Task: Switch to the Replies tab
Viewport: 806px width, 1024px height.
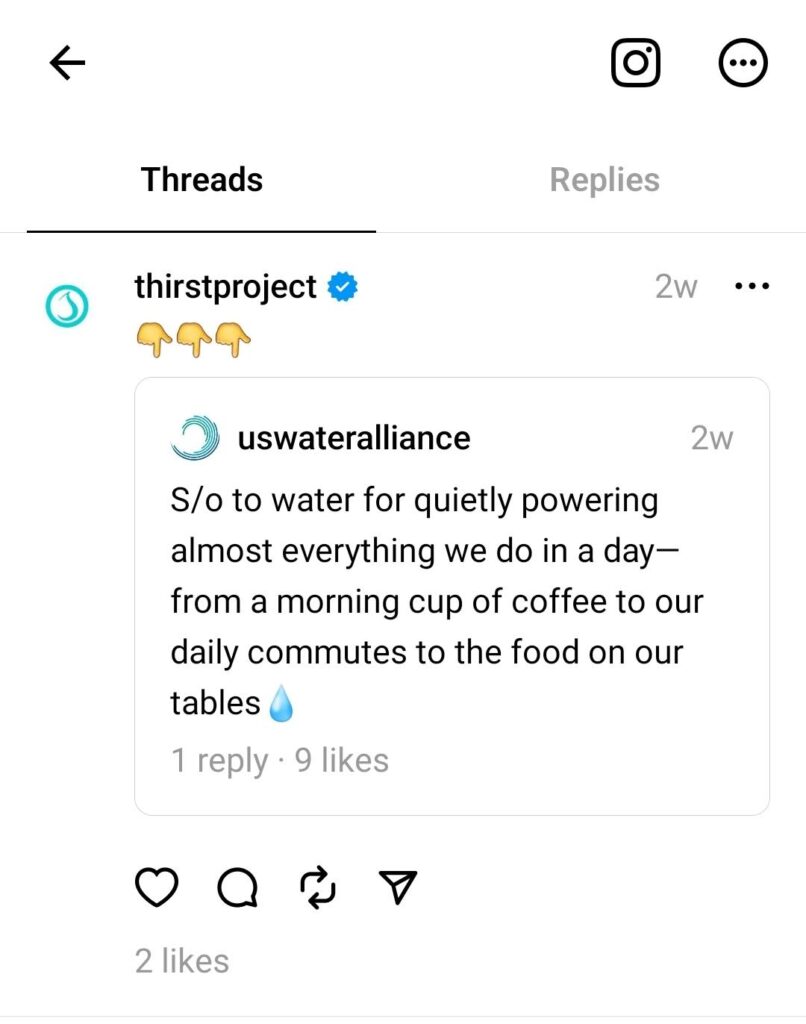Action: [604, 180]
